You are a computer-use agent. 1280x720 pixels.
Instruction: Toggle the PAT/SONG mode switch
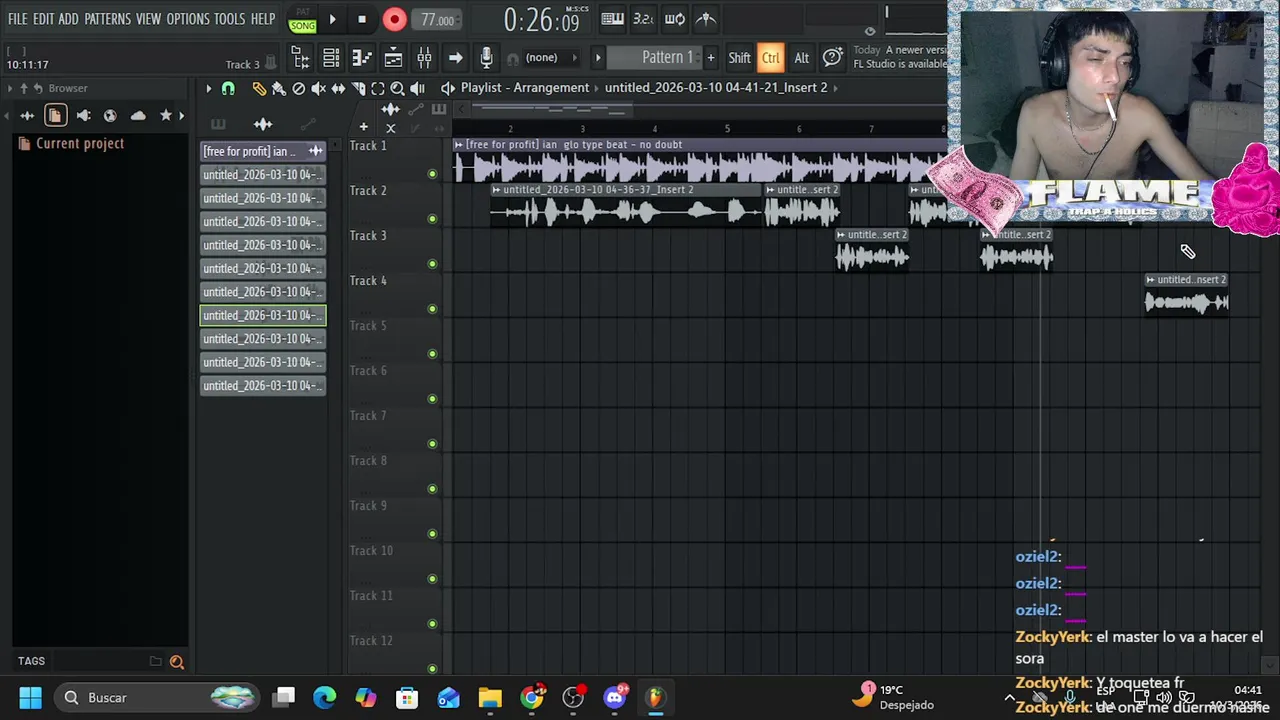(302, 19)
